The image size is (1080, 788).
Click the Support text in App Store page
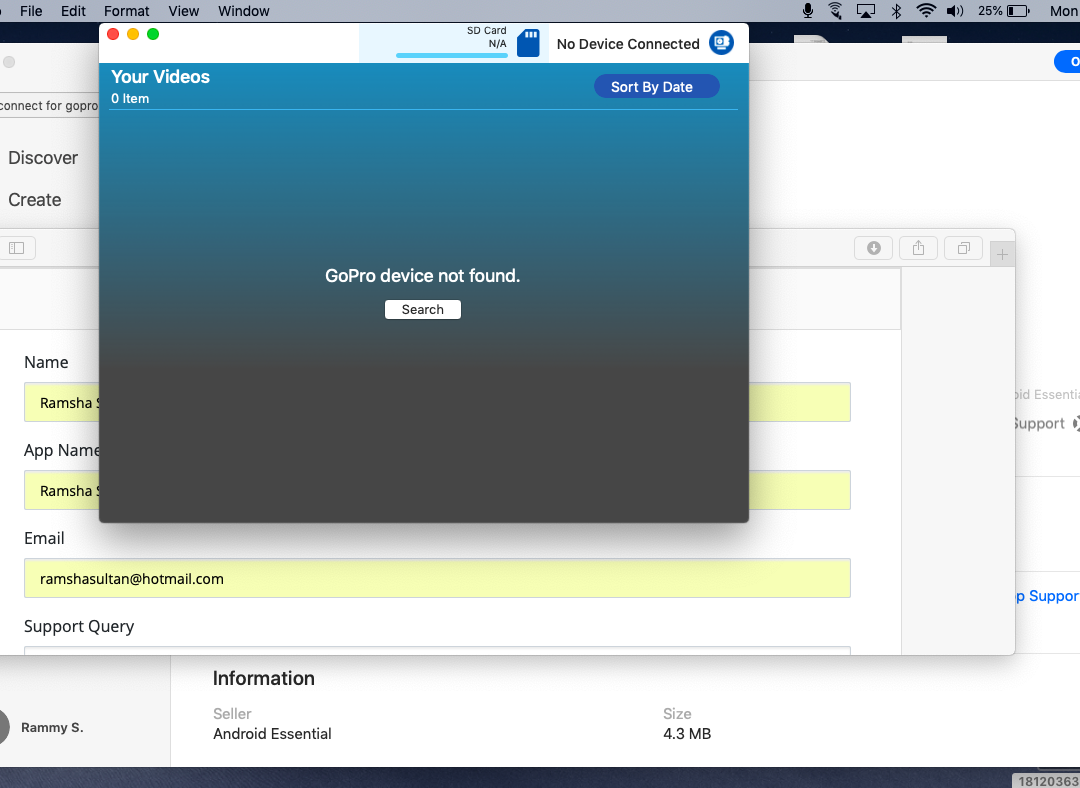click(x=1040, y=424)
